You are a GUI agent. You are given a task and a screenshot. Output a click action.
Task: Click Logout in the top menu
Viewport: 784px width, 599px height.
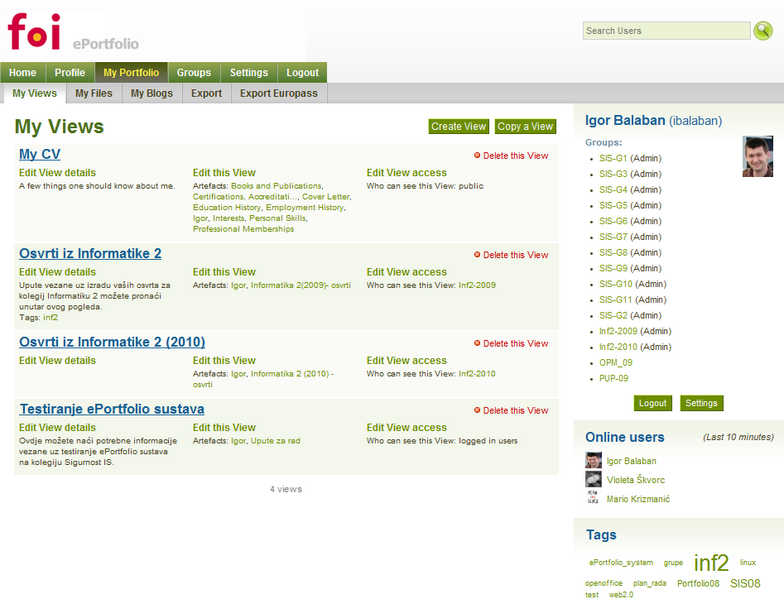(302, 72)
